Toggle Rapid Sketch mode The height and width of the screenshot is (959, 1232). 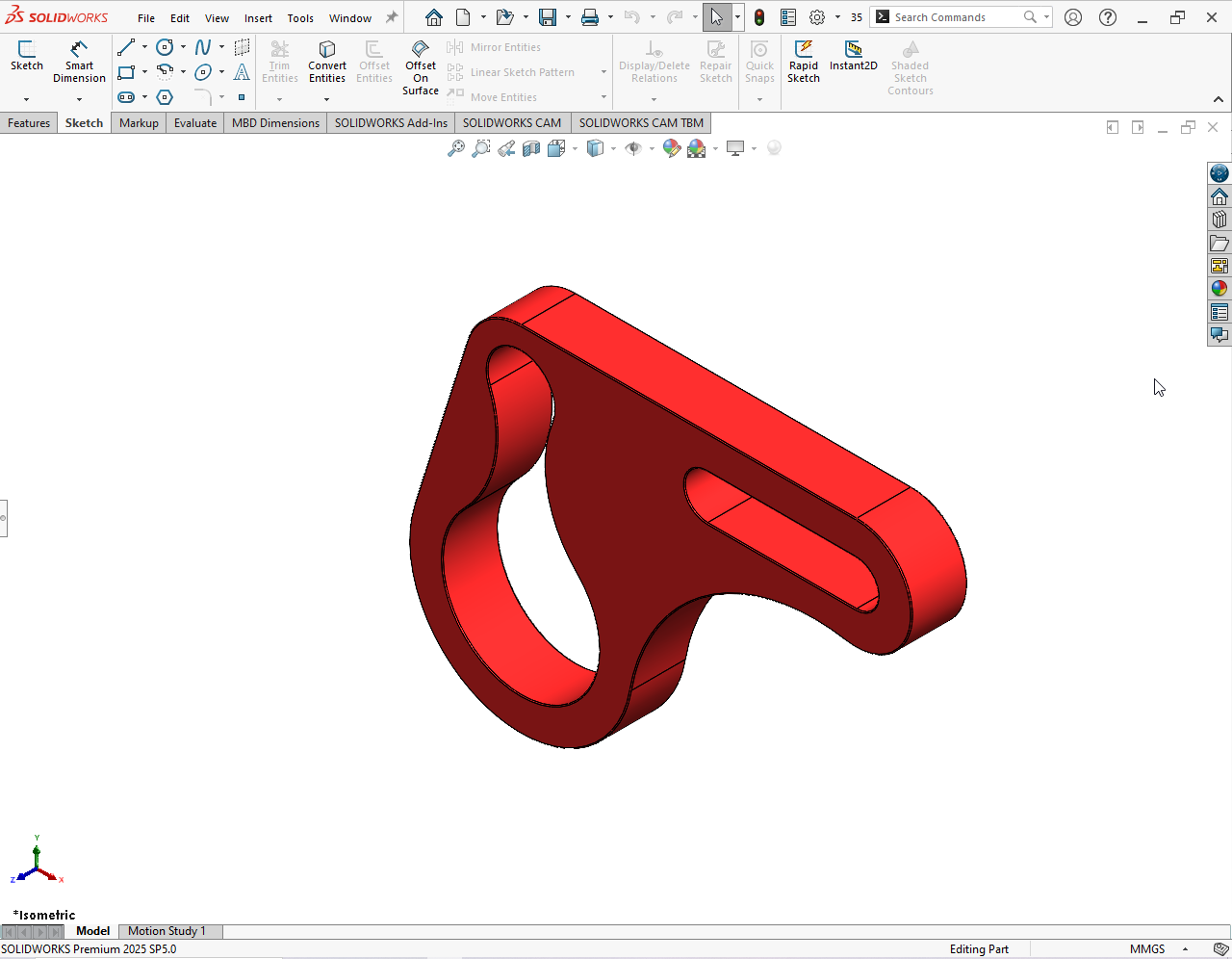click(803, 62)
